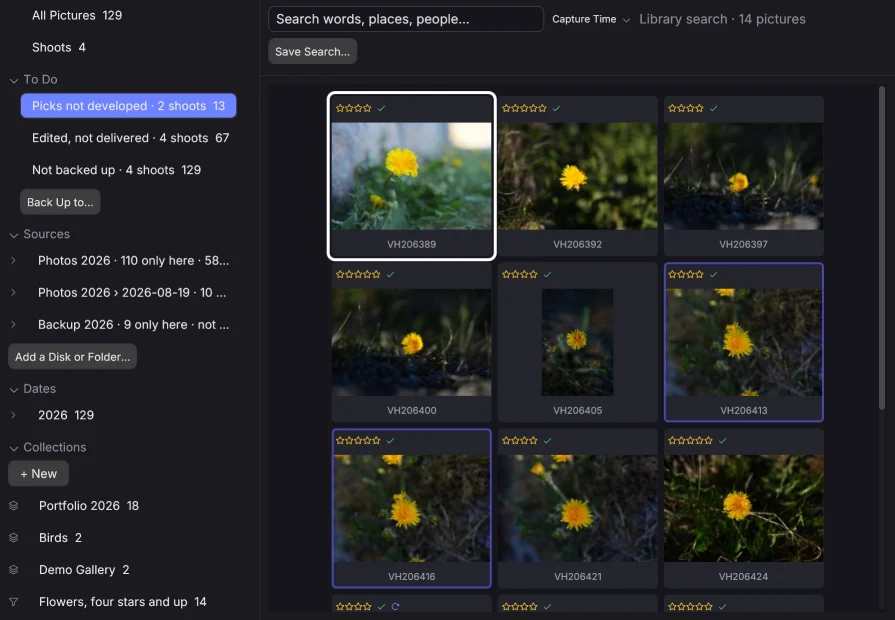Viewport: 895px width, 620px height.
Task: Click the Portfolio 2026 collection stack icon
Action: tap(14, 506)
